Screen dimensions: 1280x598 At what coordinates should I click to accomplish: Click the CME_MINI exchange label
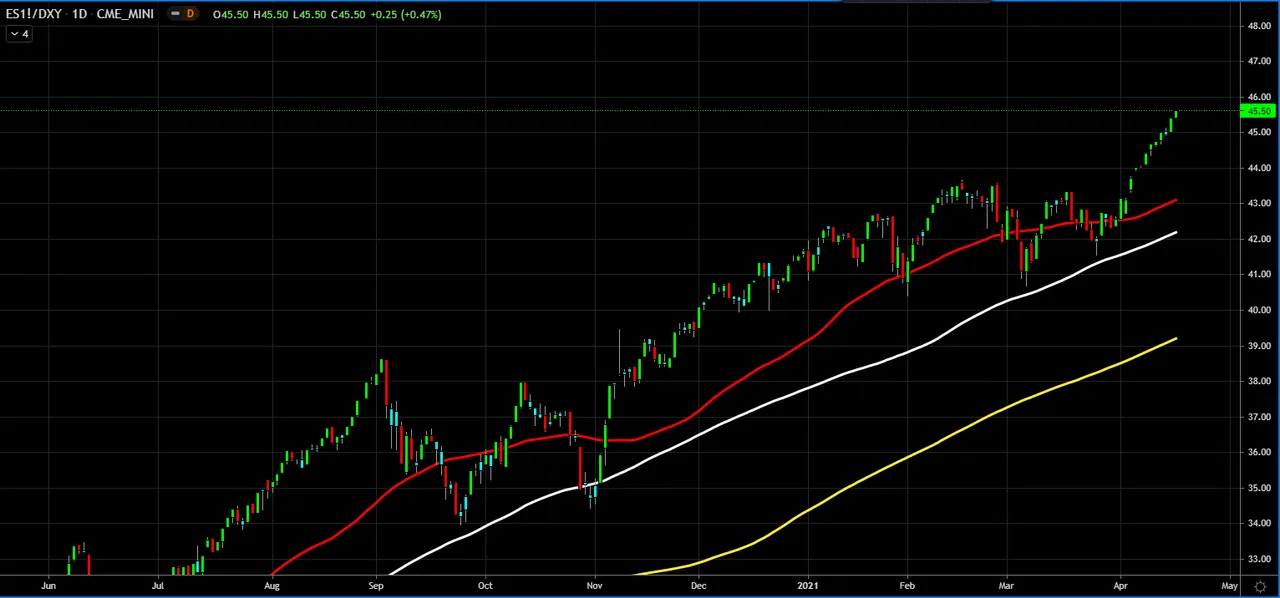point(125,14)
